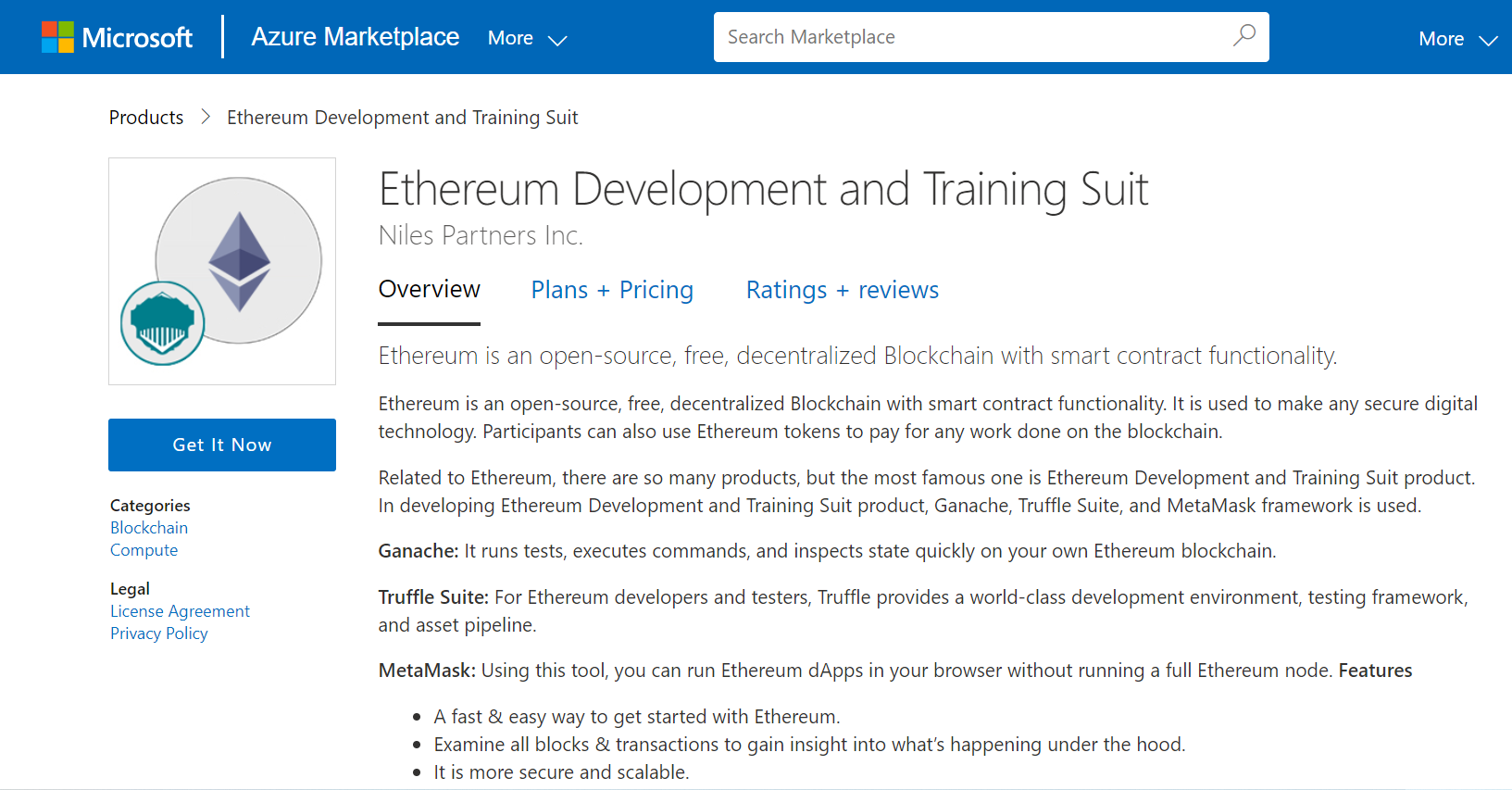Open the Ratings + reviews tab
Viewport: 1512px width, 790px height.
point(842,290)
